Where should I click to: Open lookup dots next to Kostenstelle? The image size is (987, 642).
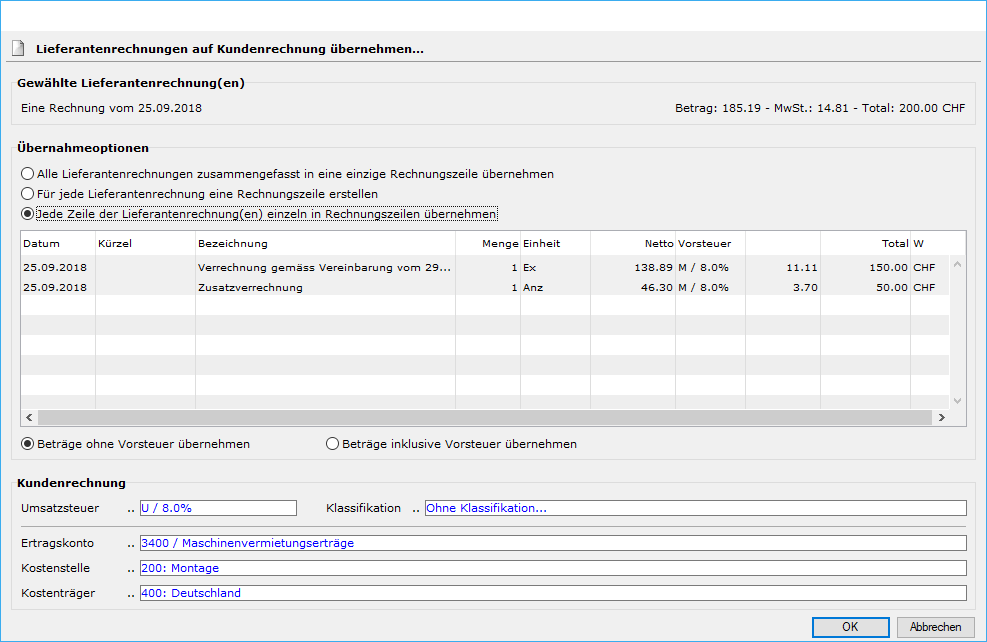[131, 569]
